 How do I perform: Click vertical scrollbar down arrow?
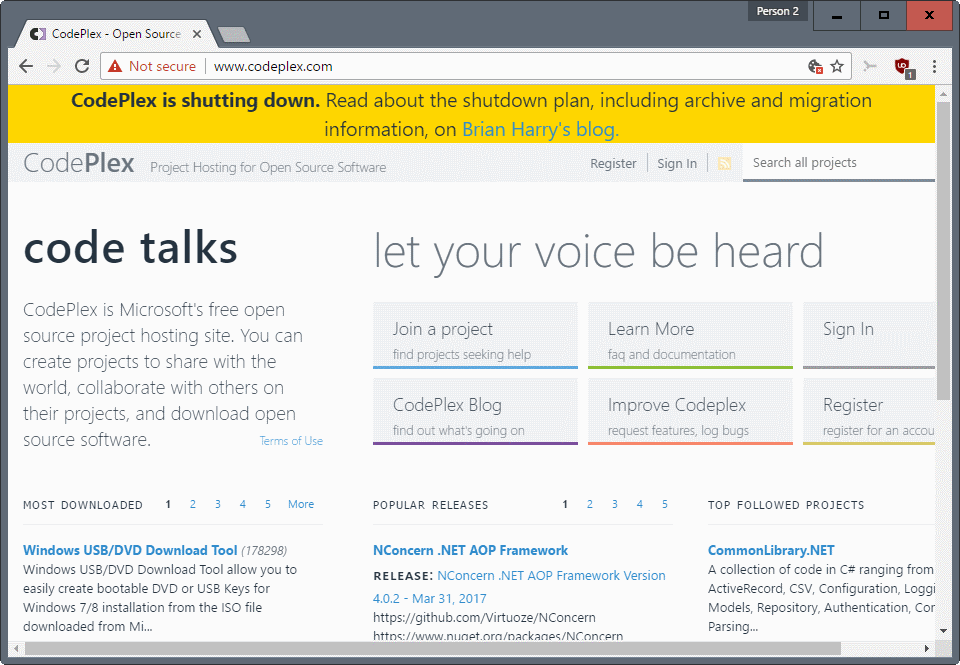[x=943, y=630]
